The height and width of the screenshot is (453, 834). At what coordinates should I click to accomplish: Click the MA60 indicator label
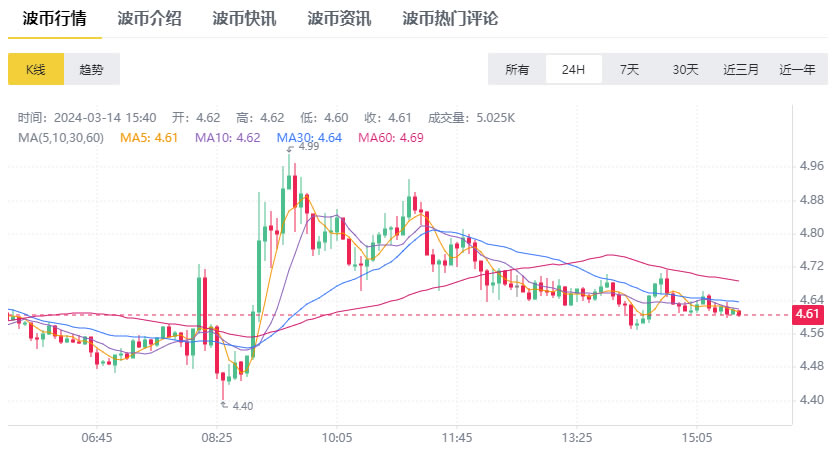click(391, 138)
